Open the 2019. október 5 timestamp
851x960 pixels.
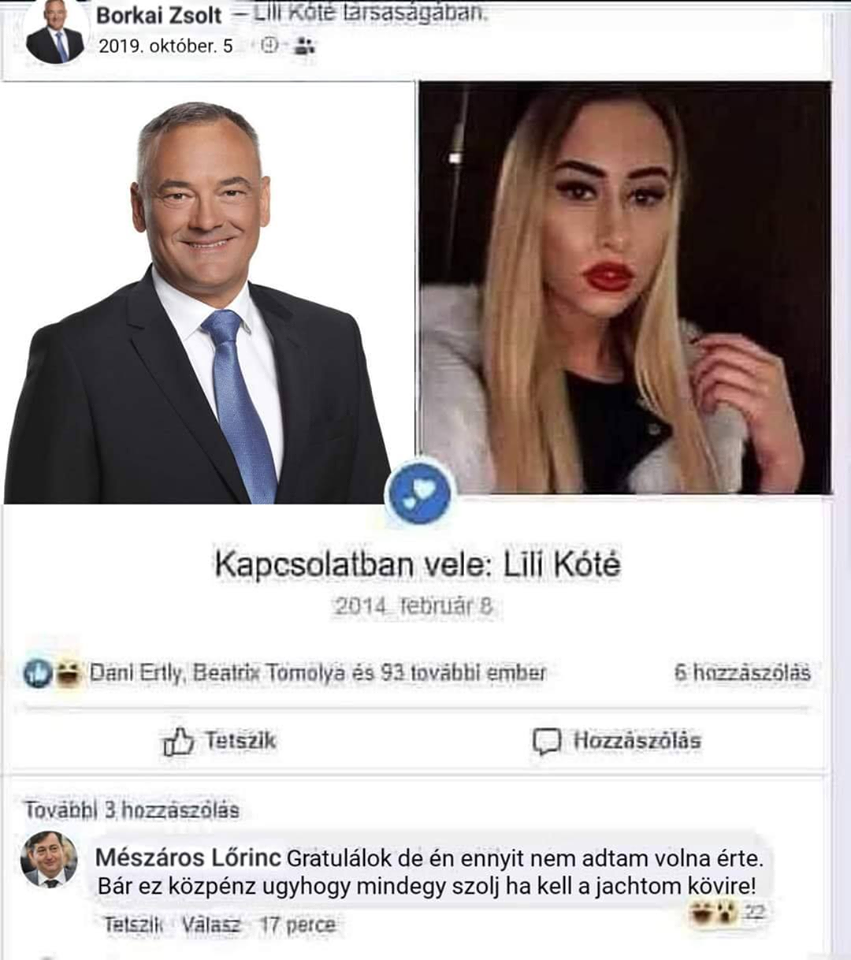click(166, 46)
